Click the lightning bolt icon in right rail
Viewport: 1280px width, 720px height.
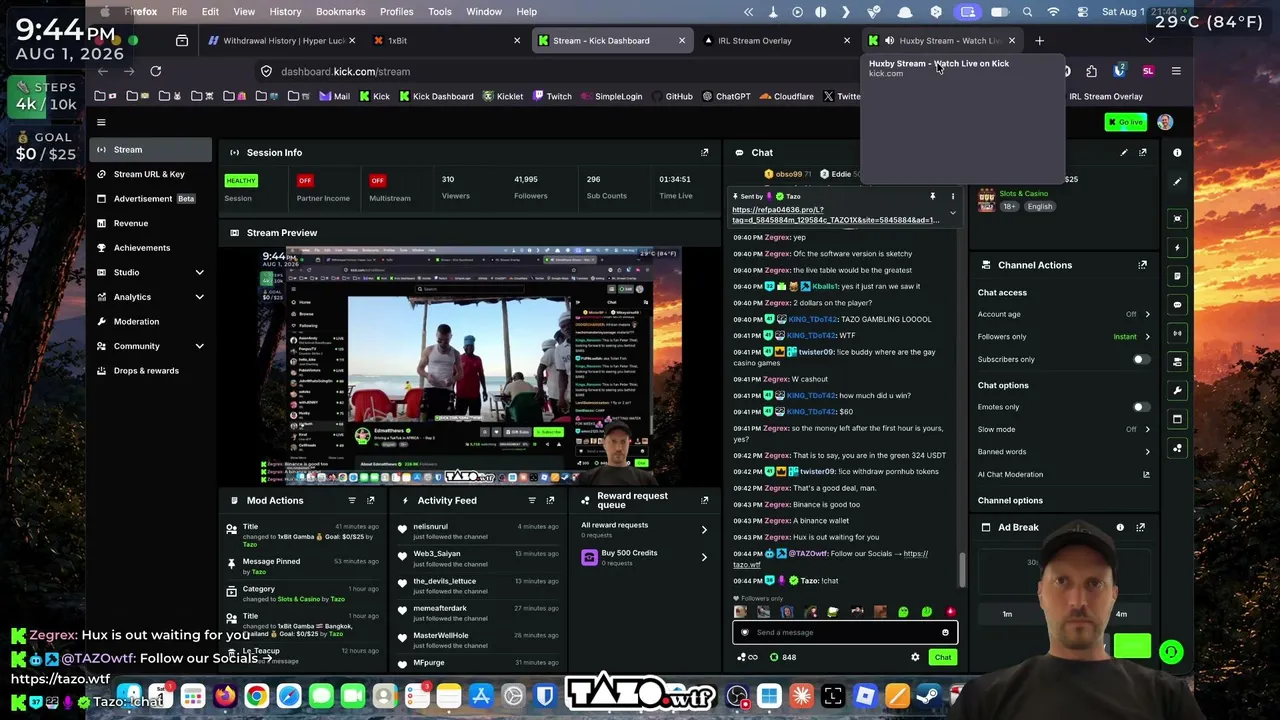coord(1177,247)
